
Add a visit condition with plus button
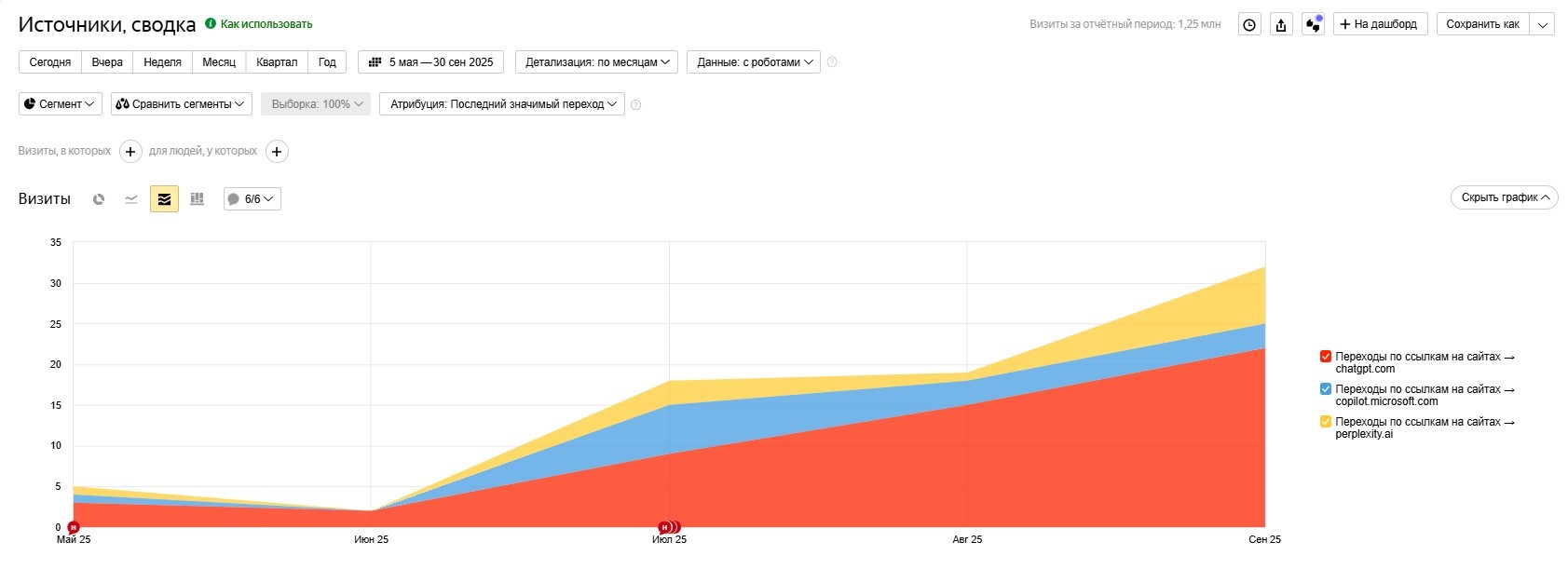(130, 152)
